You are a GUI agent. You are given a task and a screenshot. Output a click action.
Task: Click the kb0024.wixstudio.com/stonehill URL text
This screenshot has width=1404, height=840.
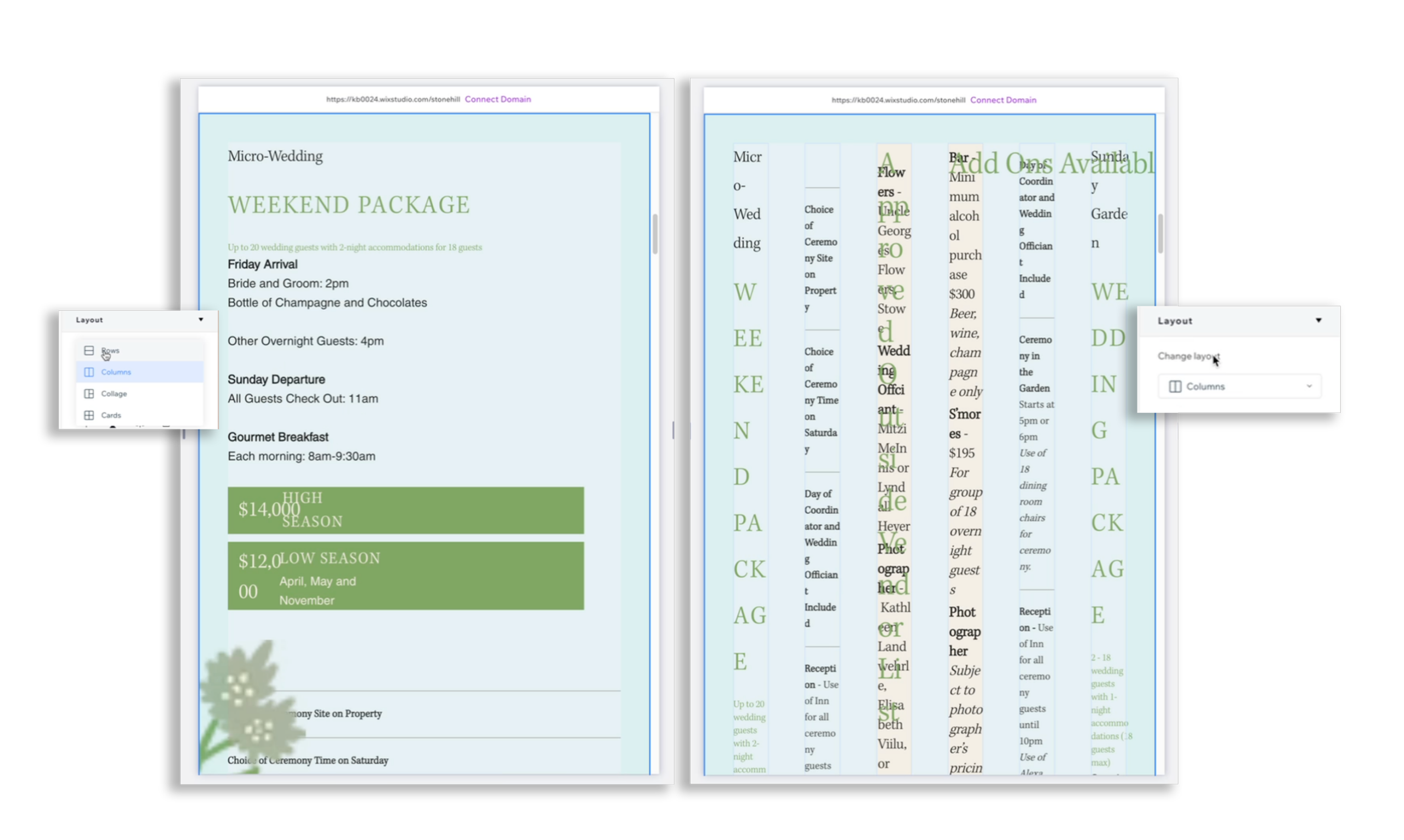point(392,99)
